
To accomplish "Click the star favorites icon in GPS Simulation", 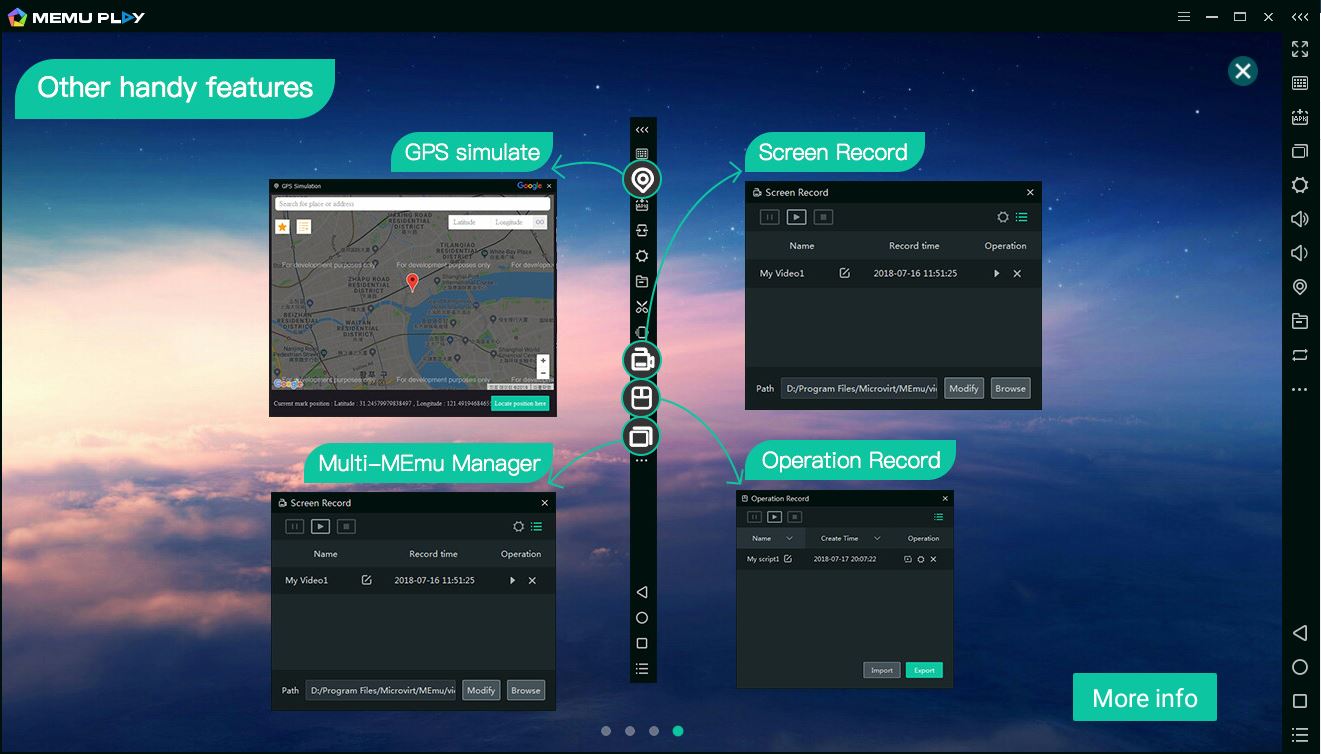I will [x=282, y=227].
